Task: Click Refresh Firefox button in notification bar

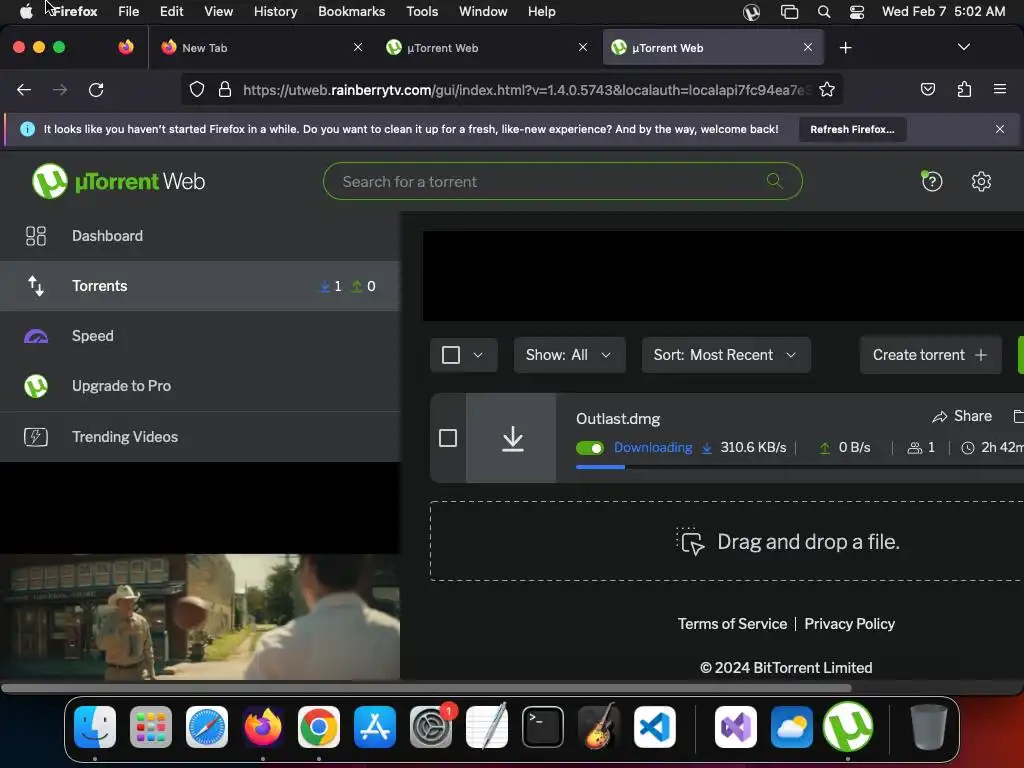Action: pyautogui.click(x=852, y=129)
